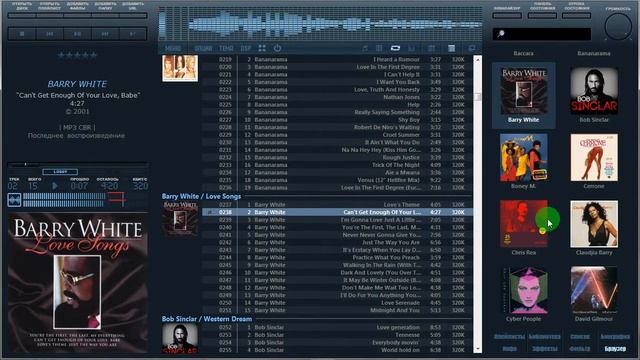The height and width of the screenshot is (360, 640).
Task: Toggle the highlighted repeat icon
Action: coord(395,48)
